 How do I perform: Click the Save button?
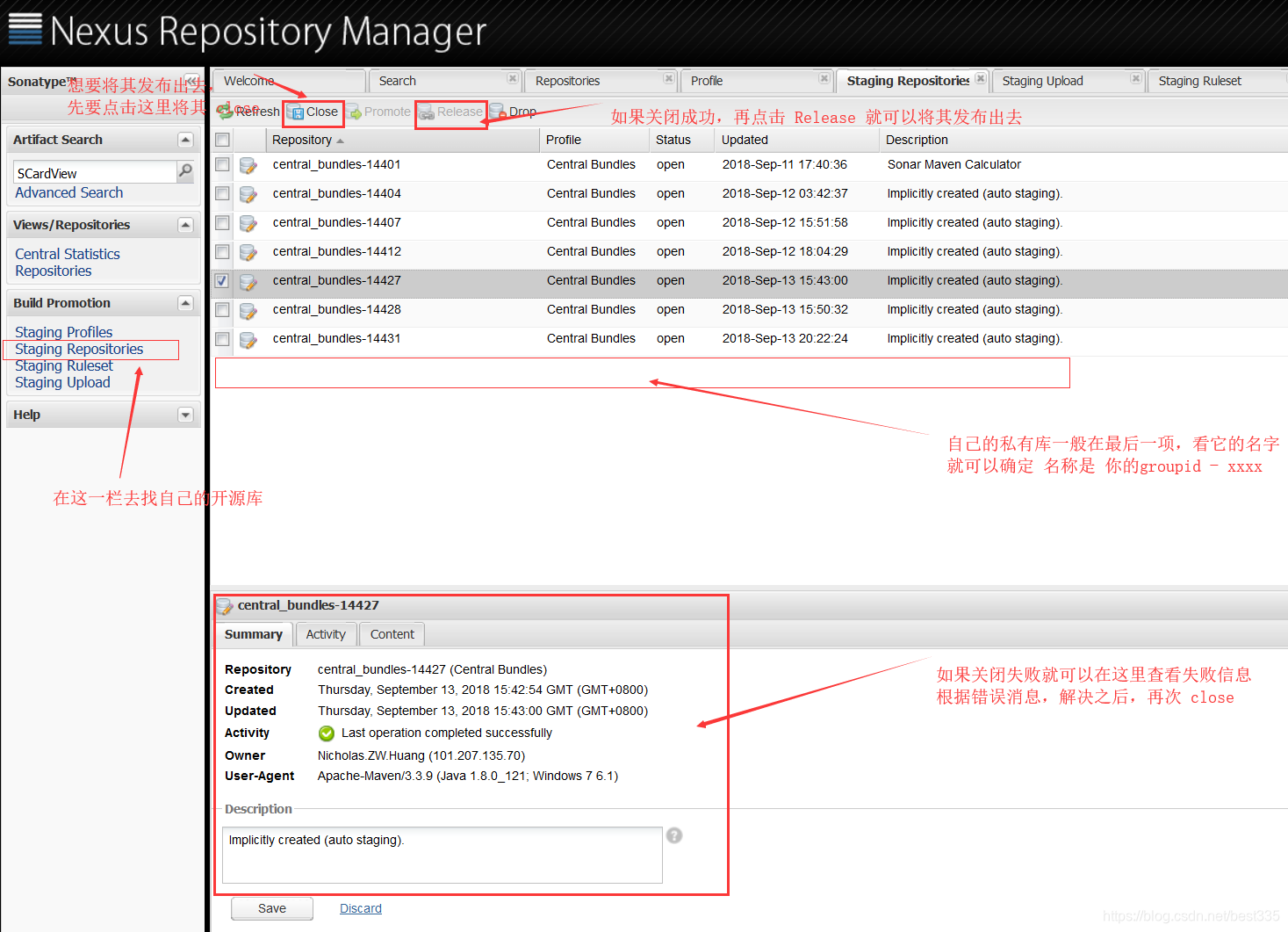(x=272, y=908)
